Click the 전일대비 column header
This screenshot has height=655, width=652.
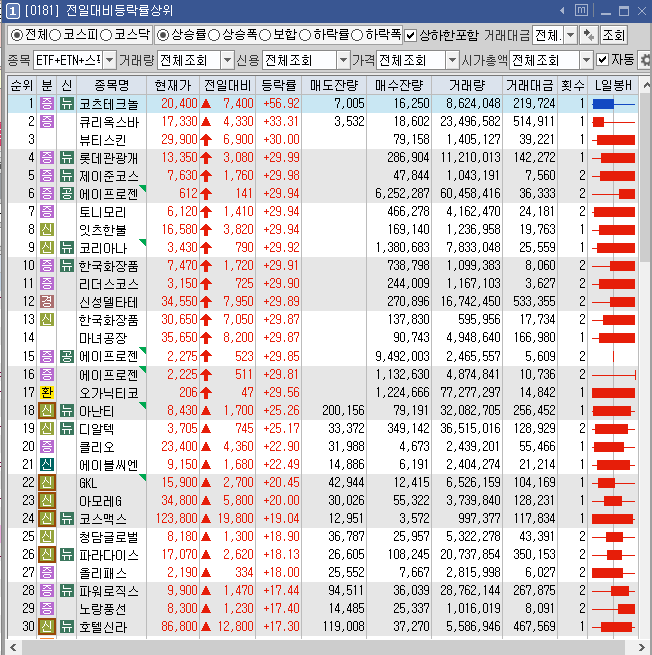pyautogui.click(x=228, y=85)
